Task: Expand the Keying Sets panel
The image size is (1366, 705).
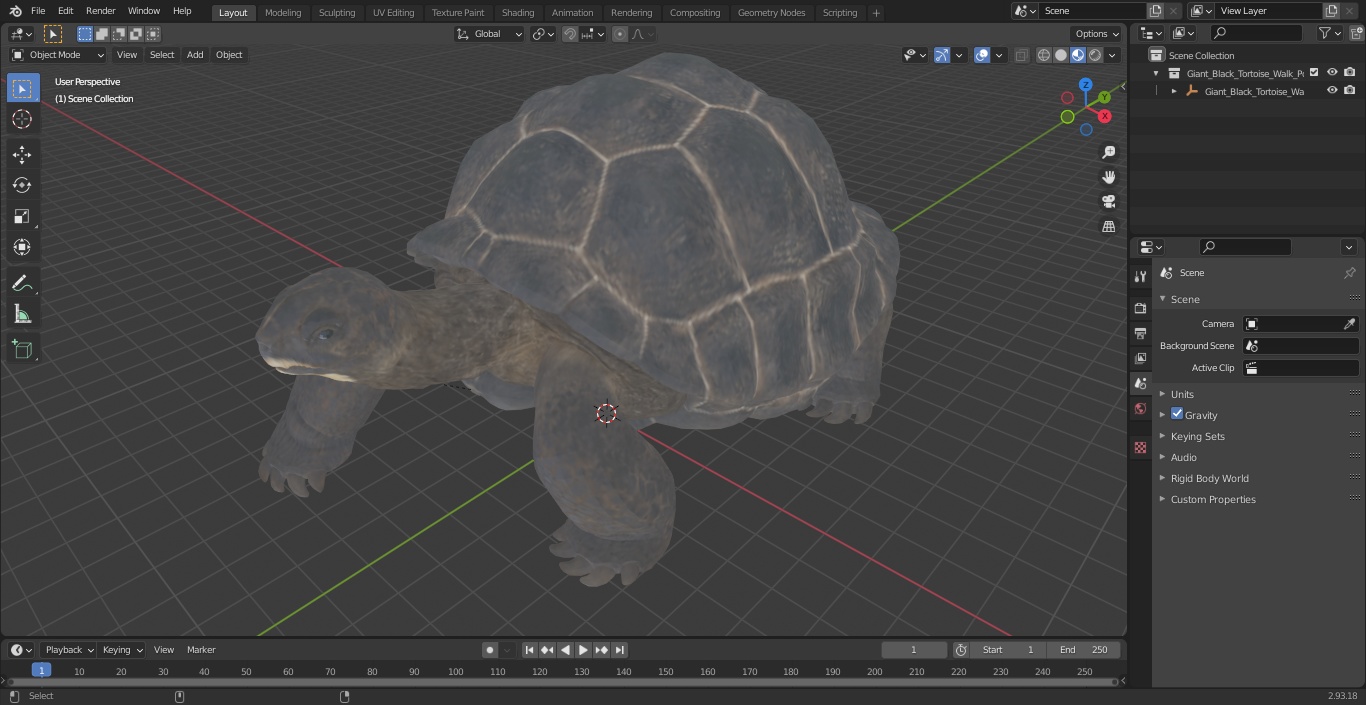Action: click(x=1197, y=436)
